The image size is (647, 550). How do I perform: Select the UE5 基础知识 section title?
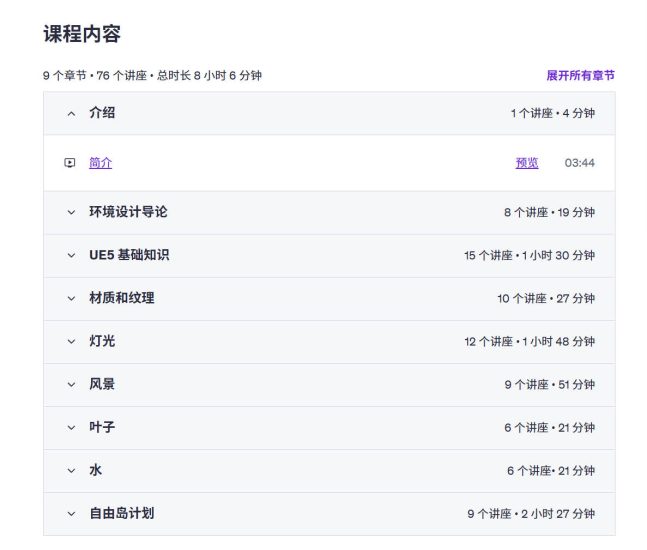click(x=129, y=255)
